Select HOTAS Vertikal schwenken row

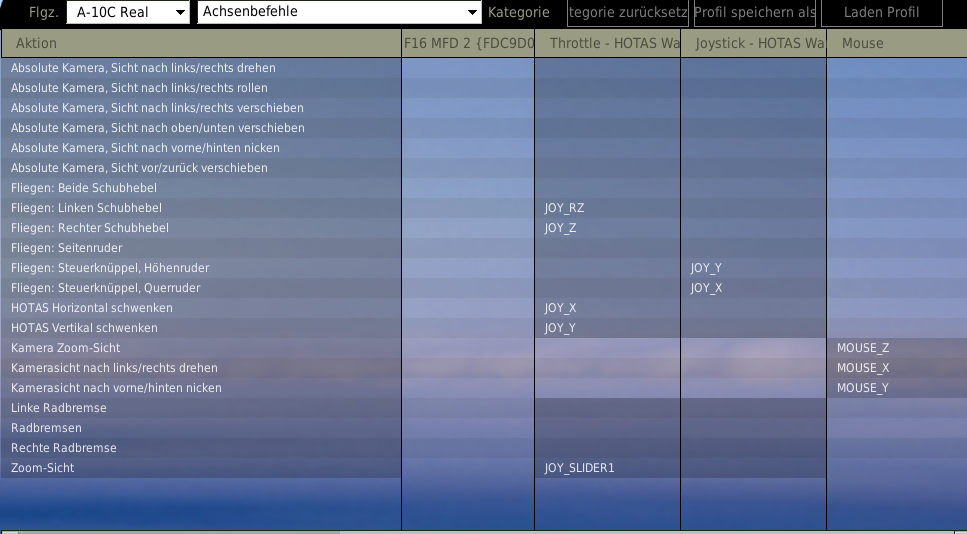coord(201,328)
